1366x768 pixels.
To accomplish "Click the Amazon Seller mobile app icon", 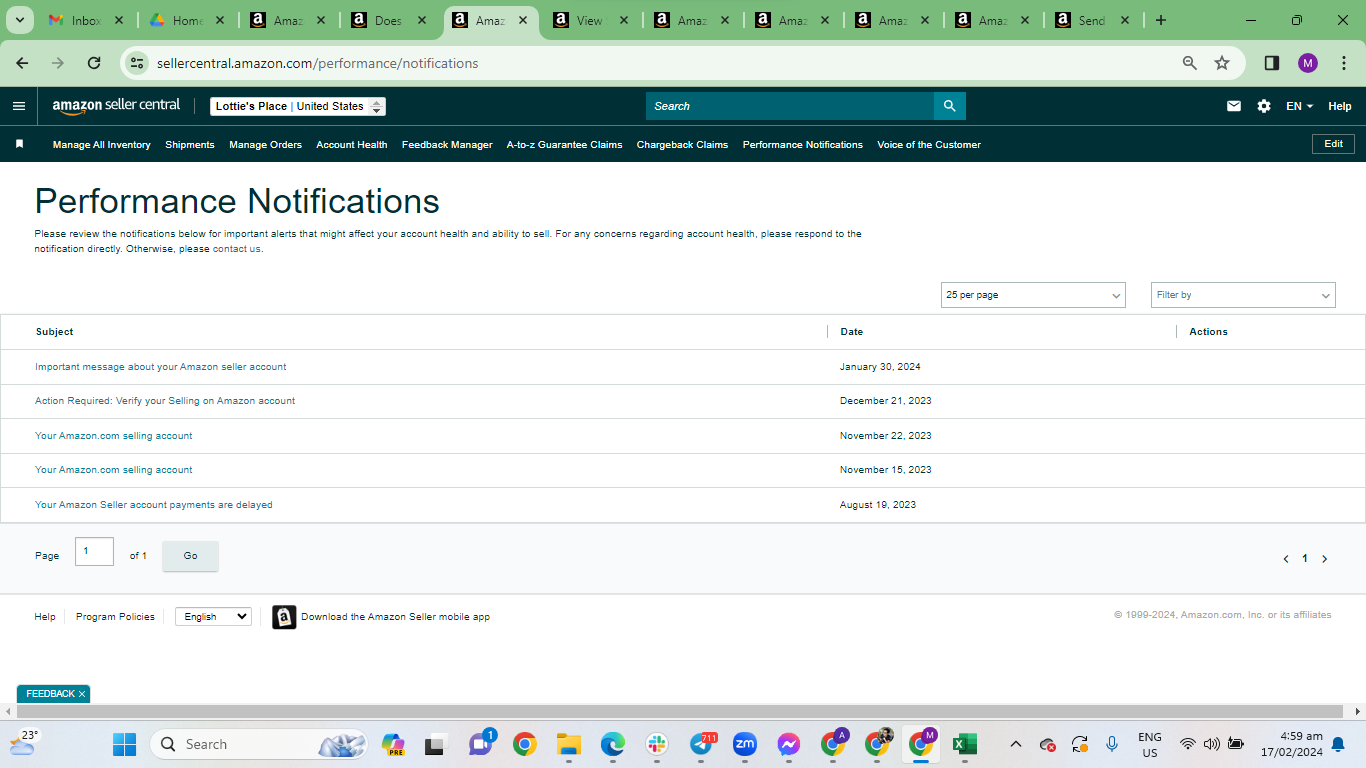I will 284,617.
